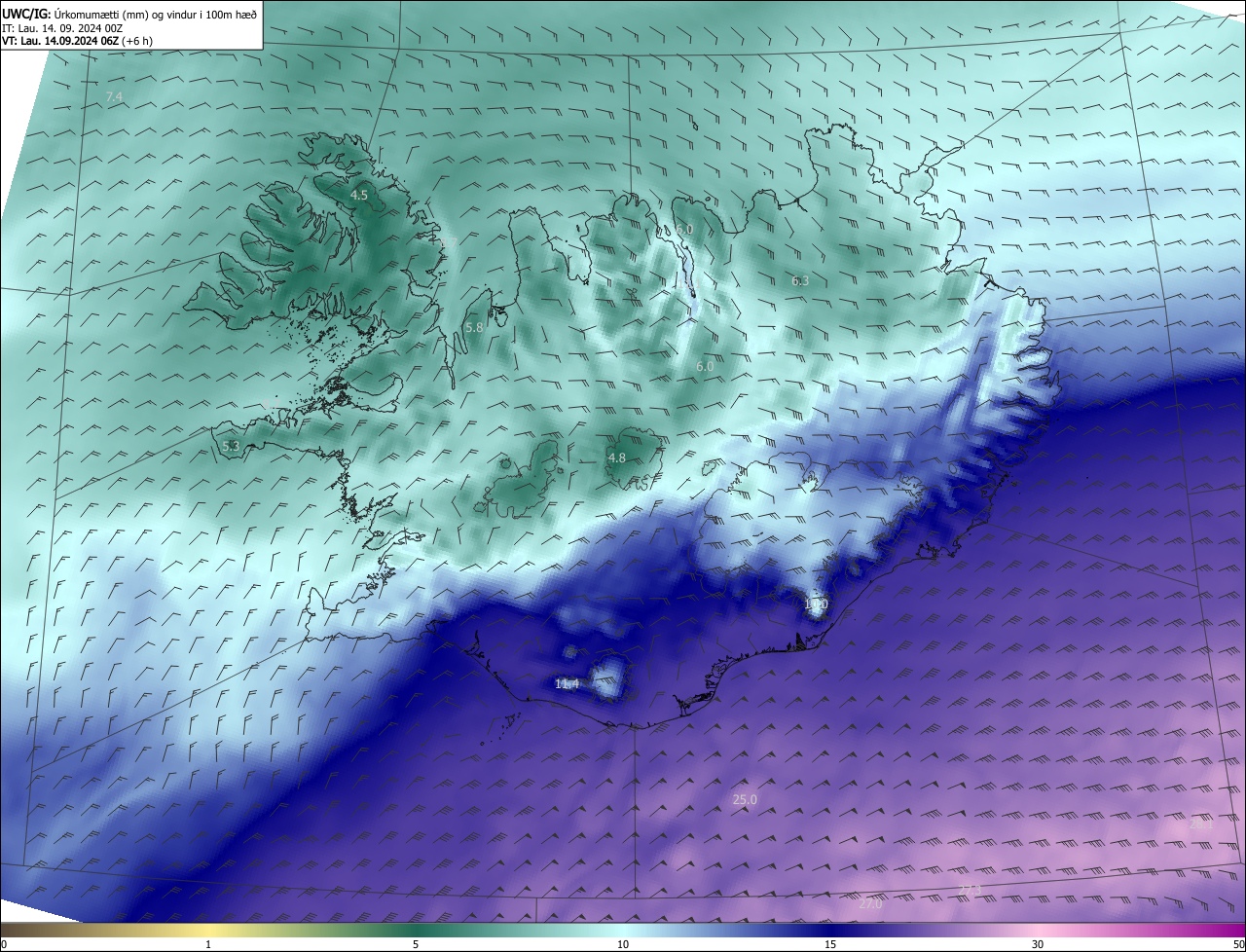Screen dimensions: 1246x952
Task: Click the color scale tick label '50'
Action: pos(1238,944)
